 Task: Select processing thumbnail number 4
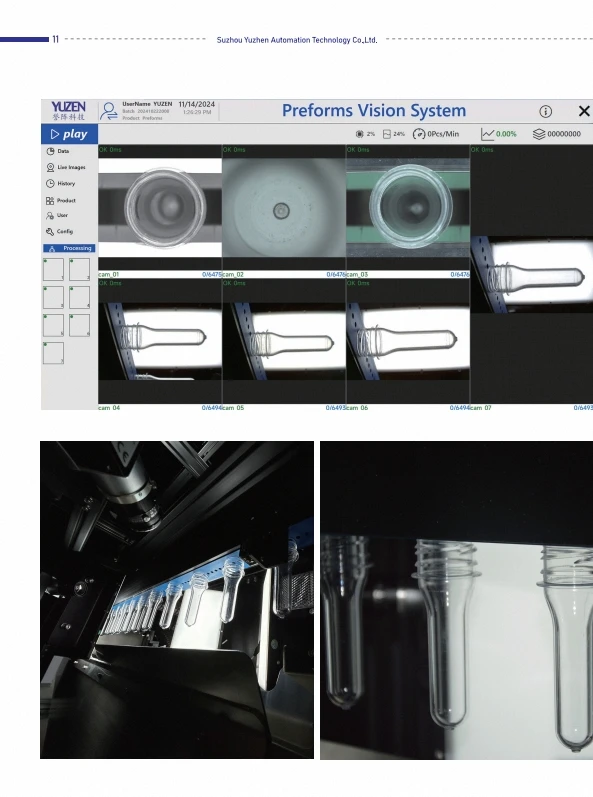(80, 297)
